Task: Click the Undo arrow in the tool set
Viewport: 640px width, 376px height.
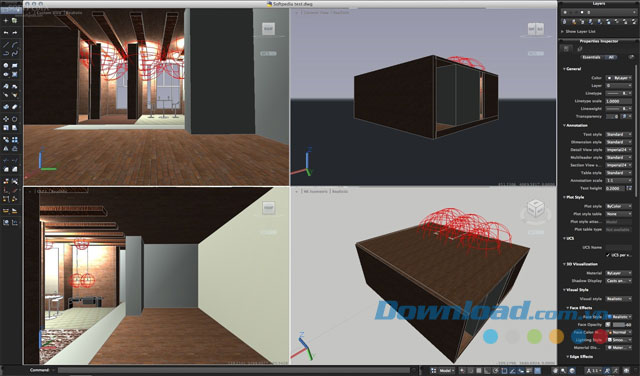Action: 6,33
